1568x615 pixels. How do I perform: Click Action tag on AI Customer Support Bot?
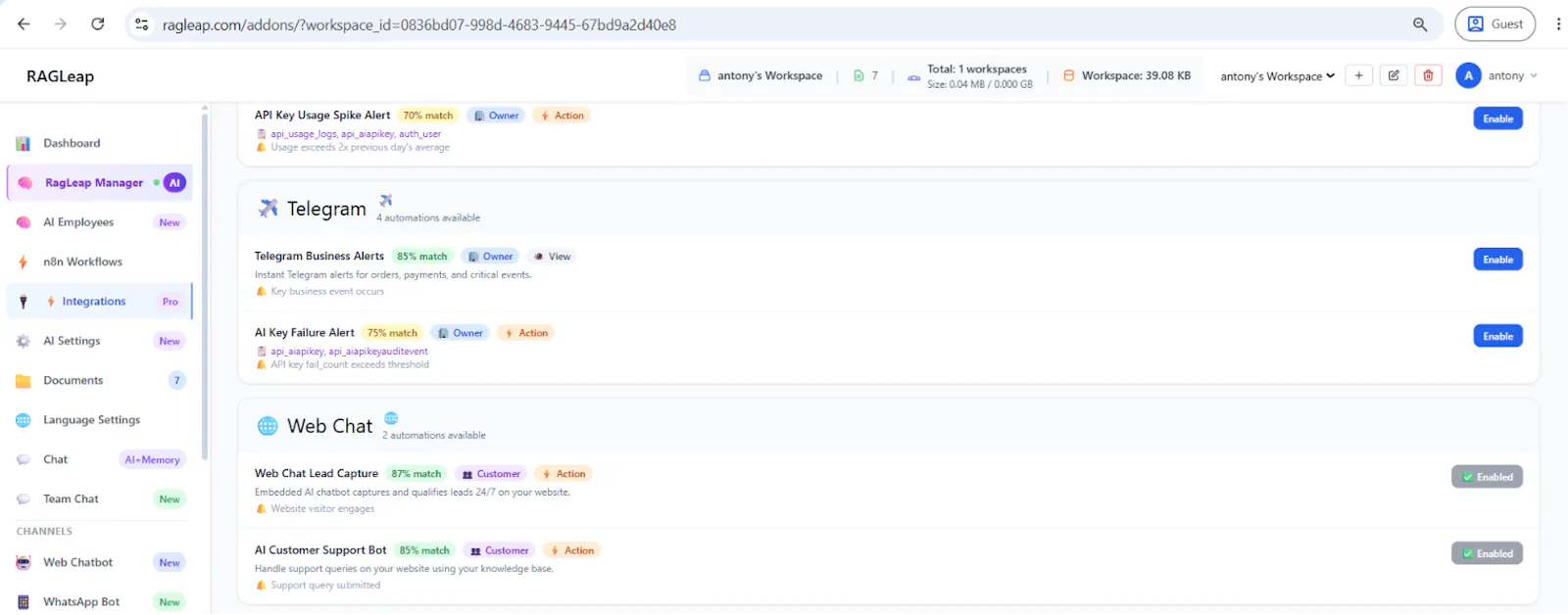click(x=572, y=550)
